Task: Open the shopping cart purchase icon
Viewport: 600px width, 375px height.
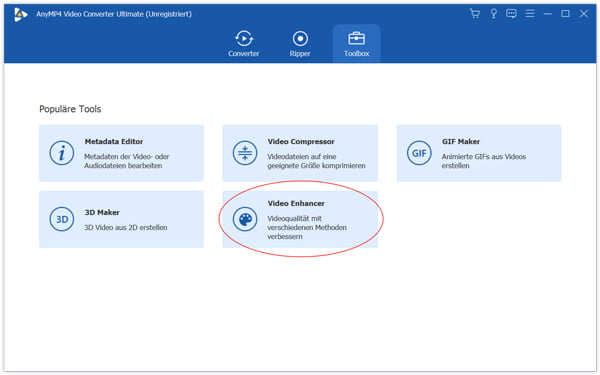Action: point(475,14)
